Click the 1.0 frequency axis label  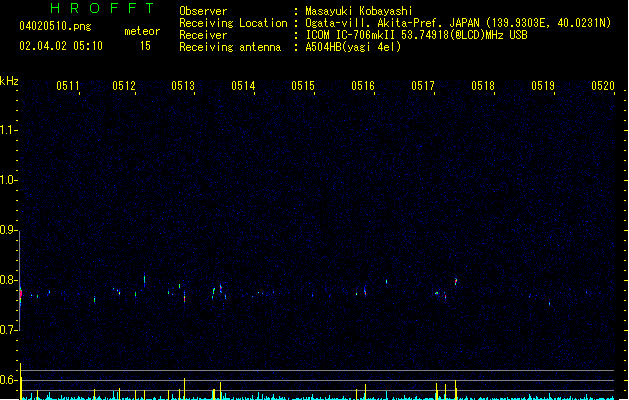pyautogui.click(x=8, y=180)
